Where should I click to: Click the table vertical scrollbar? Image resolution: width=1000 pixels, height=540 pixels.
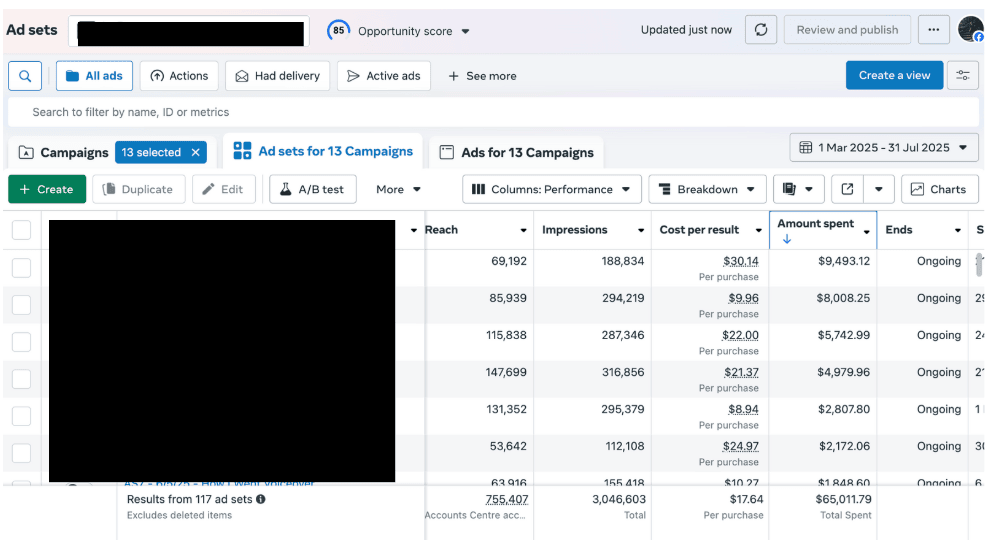coord(981,265)
